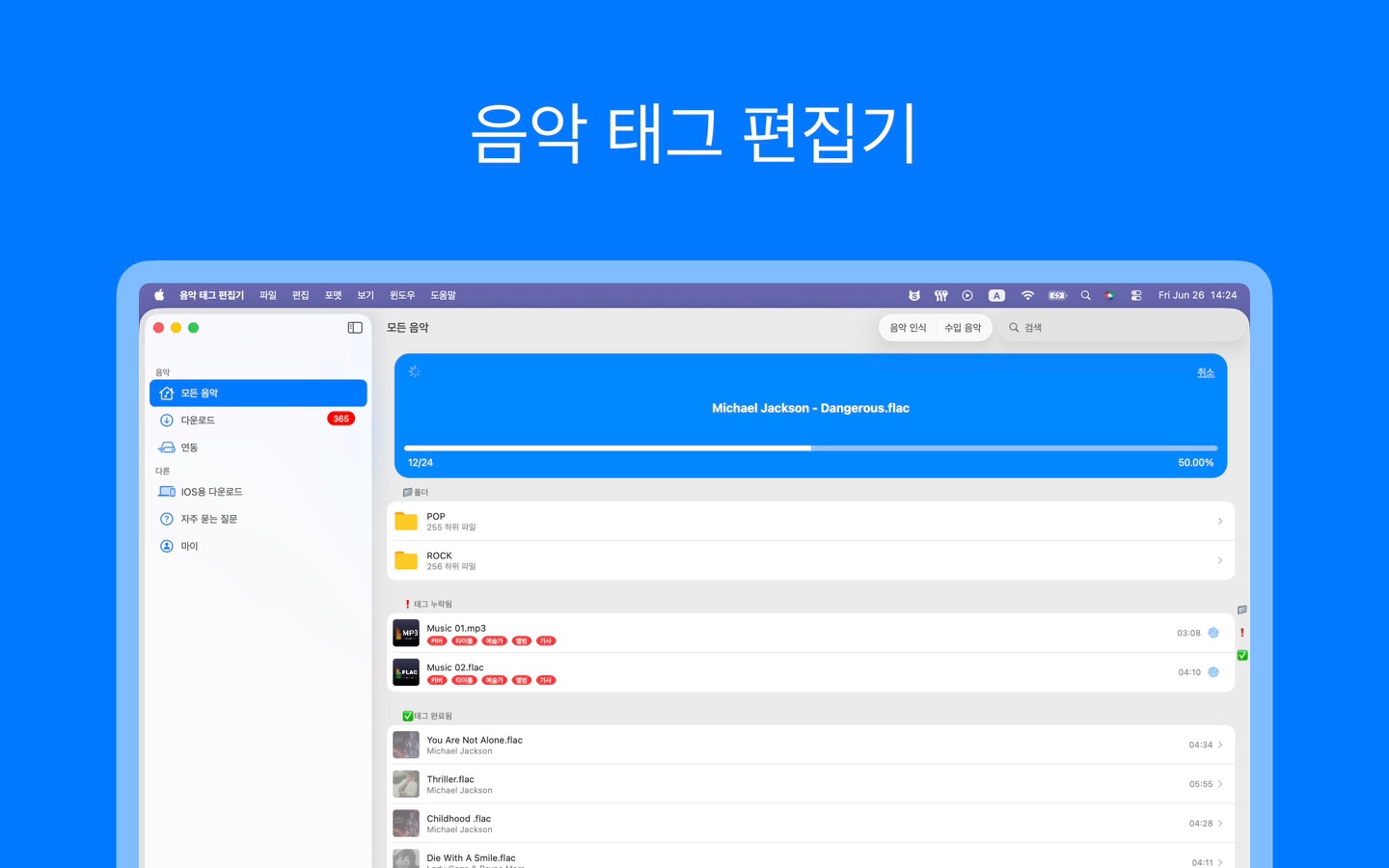The image size is (1389, 868).
Task: Click the red 365 badge on 다운로드
Action: pyautogui.click(x=340, y=419)
